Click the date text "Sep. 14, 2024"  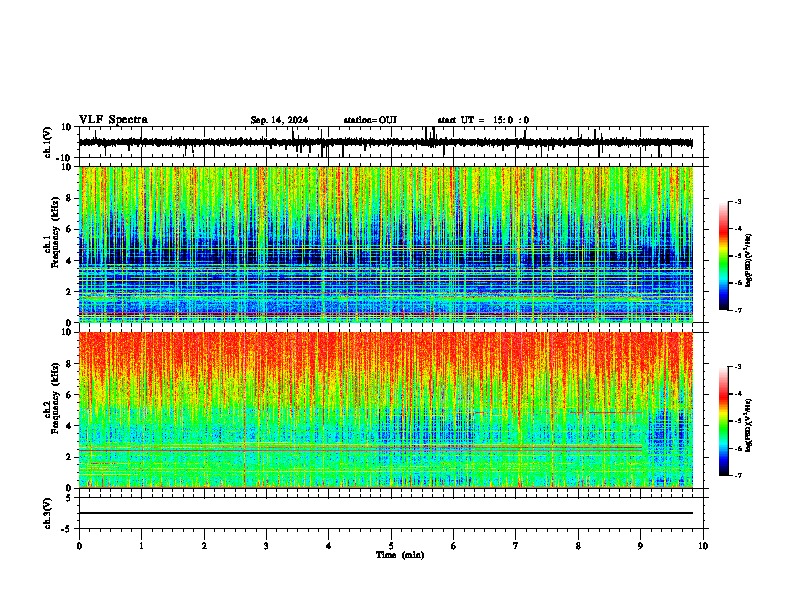tap(279, 120)
